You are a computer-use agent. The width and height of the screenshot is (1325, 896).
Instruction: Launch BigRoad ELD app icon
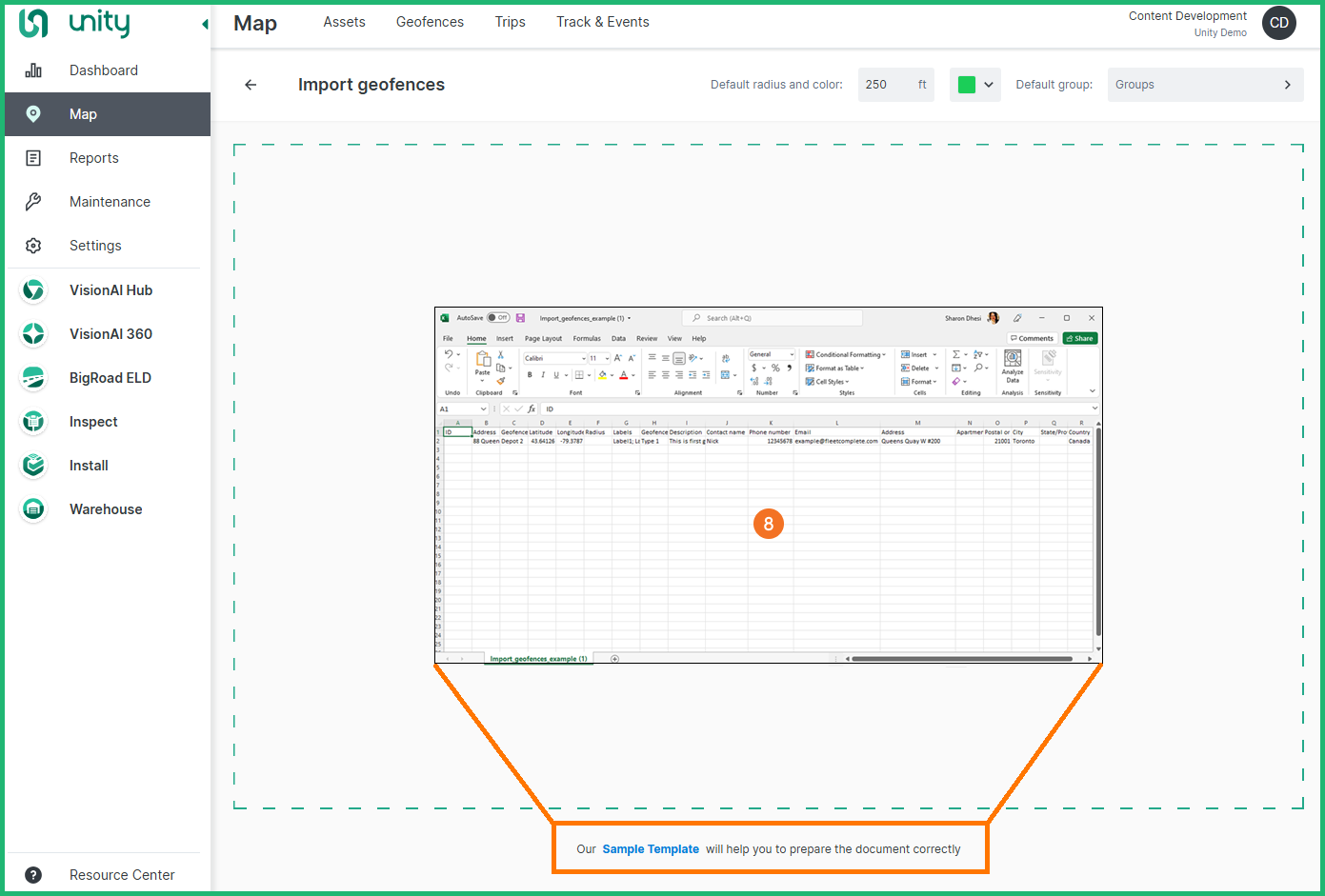click(33, 378)
